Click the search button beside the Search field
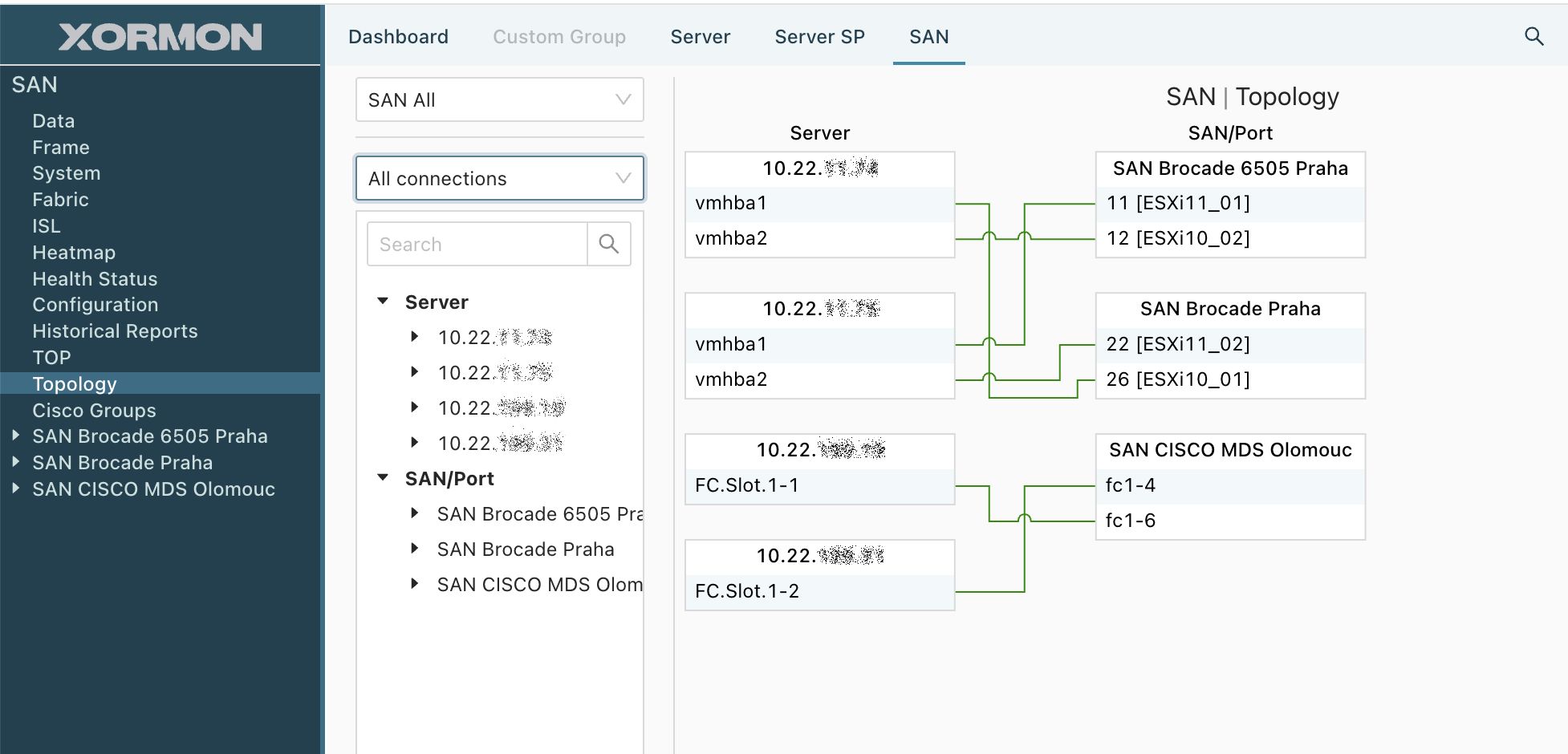 (609, 244)
